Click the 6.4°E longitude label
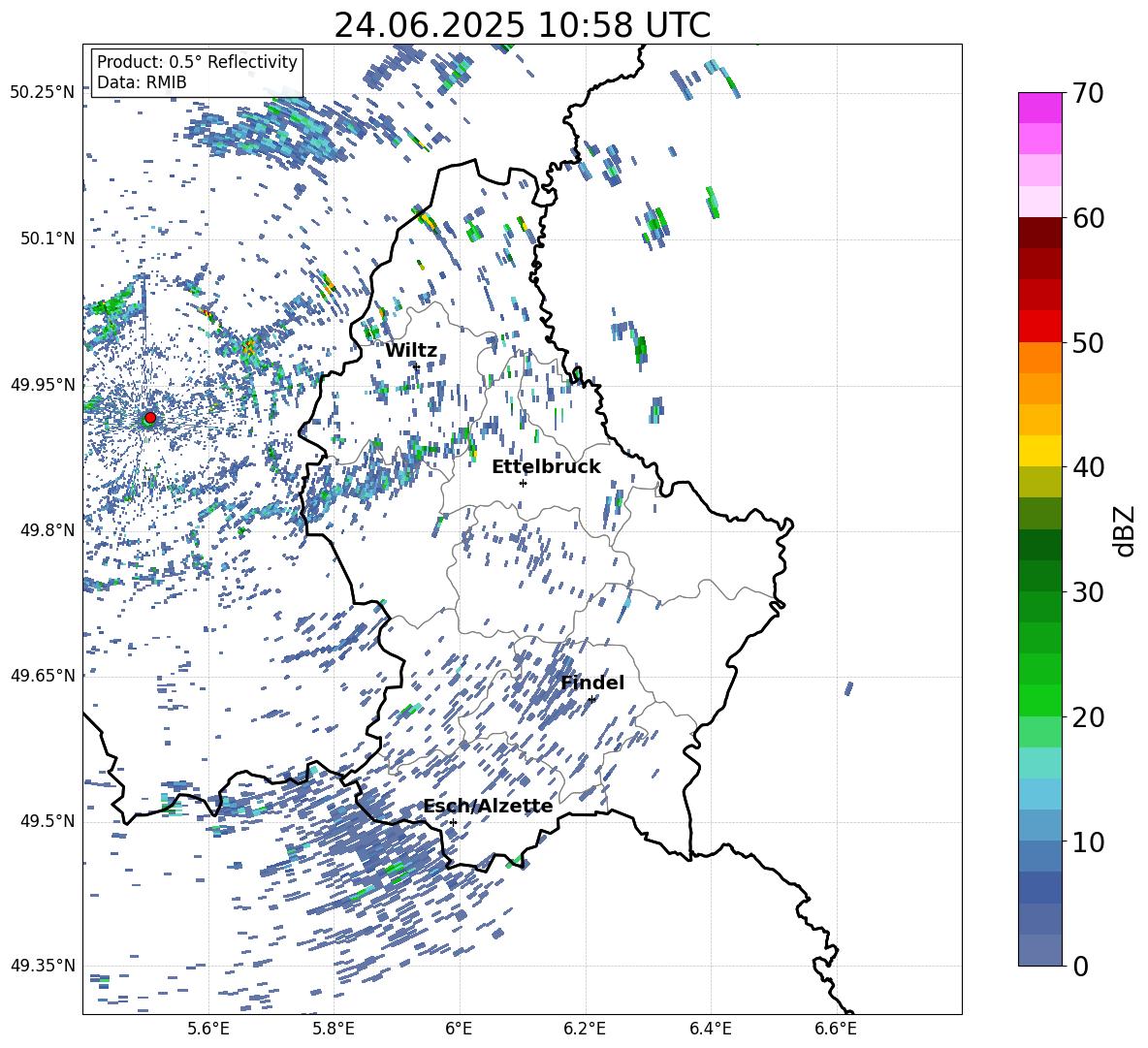This screenshot has height=1048, width=1148. [x=710, y=1029]
